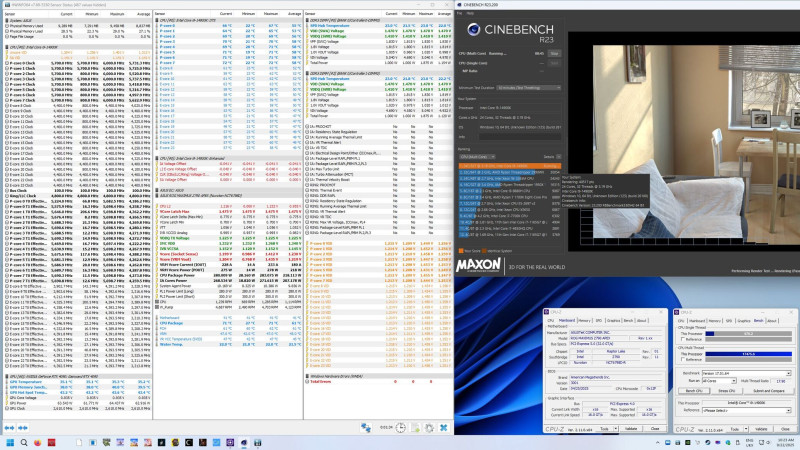Click the Cinebench title bar app icon

point(460,5)
